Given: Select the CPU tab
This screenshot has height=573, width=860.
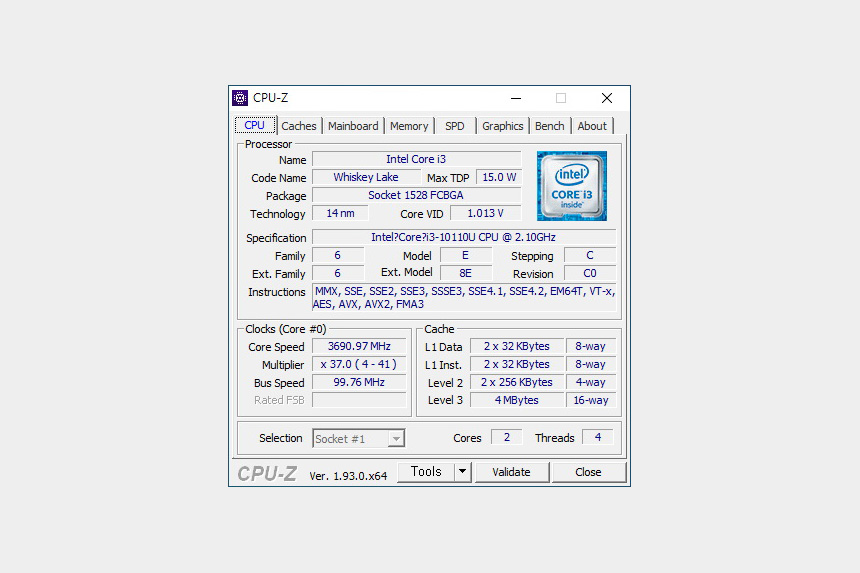Looking at the screenshot, I should (255, 125).
